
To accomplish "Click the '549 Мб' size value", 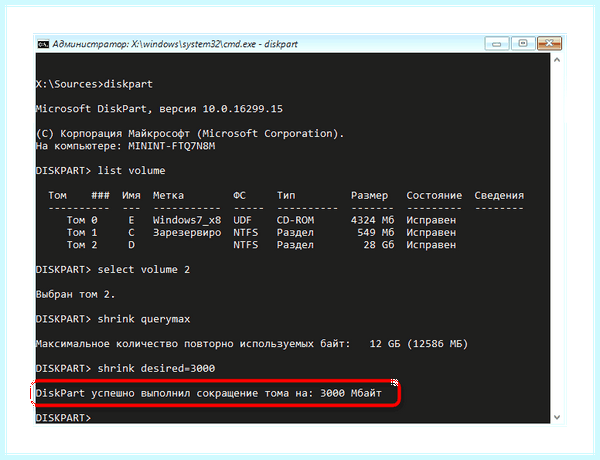I will click(x=375, y=233).
